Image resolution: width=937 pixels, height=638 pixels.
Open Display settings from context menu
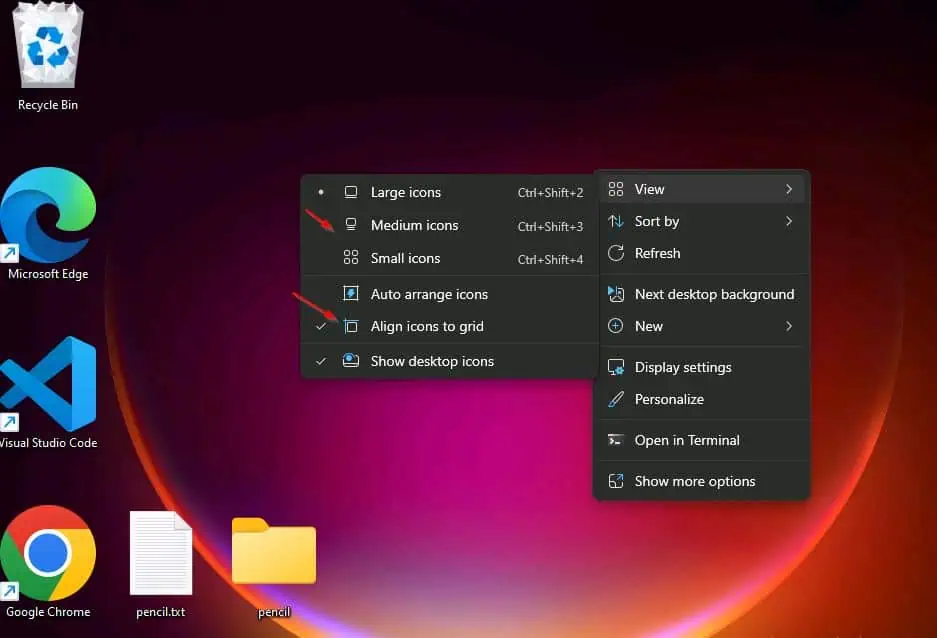(x=702, y=367)
